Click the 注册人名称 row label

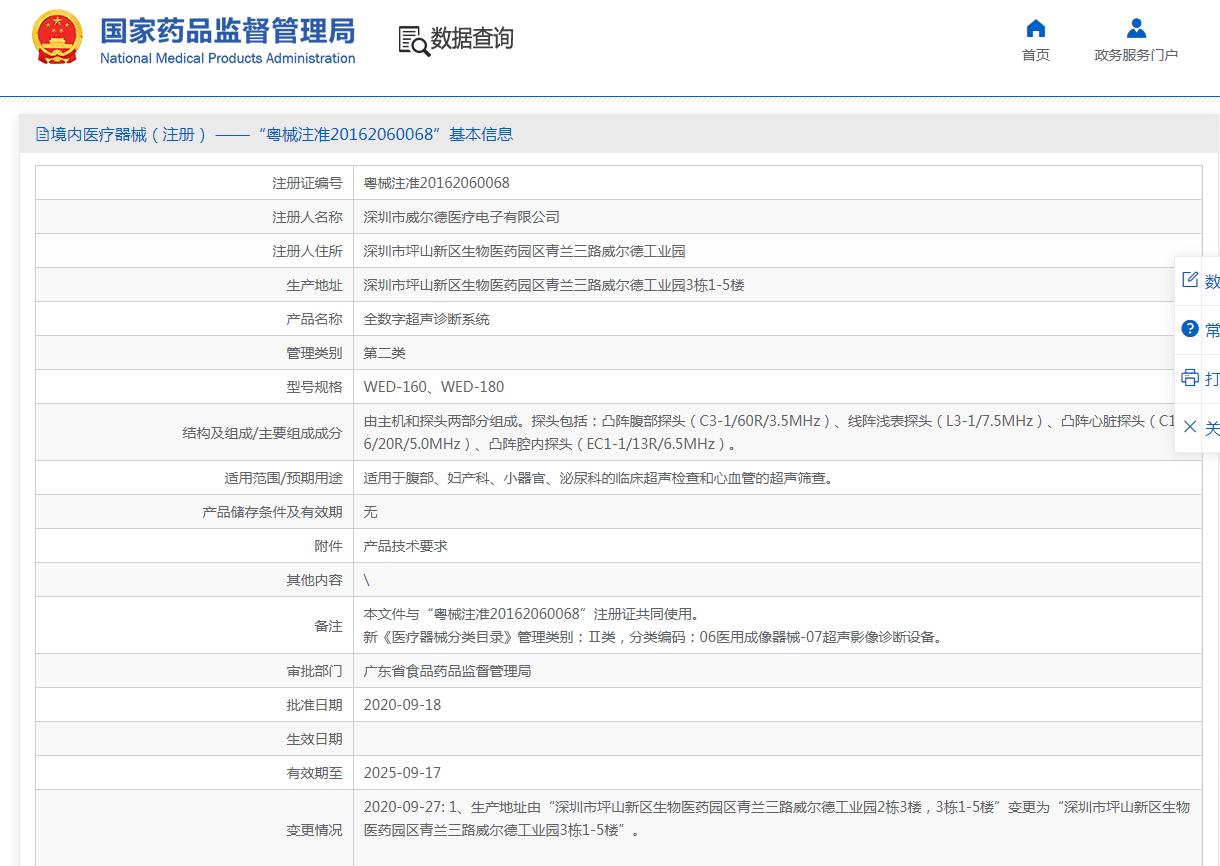click(307, 217)
